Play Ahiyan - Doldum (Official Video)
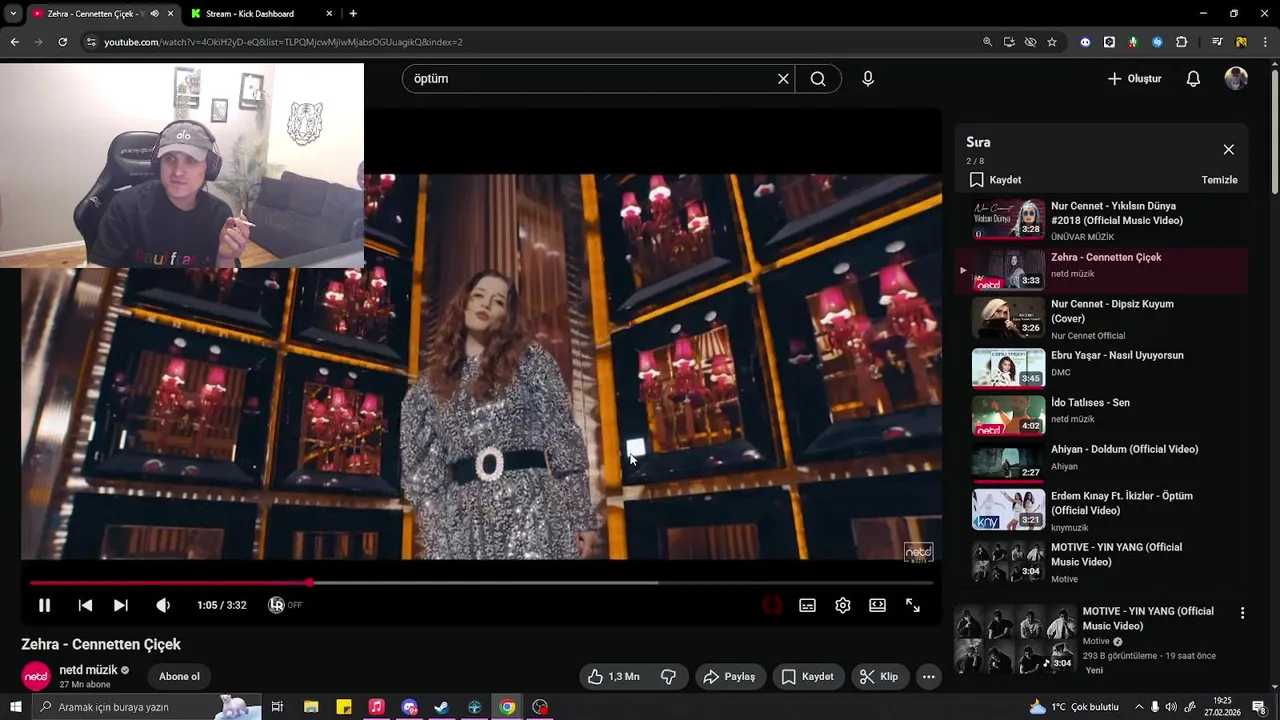The width and height of the screenshot is (1280, 720). 1103,461
